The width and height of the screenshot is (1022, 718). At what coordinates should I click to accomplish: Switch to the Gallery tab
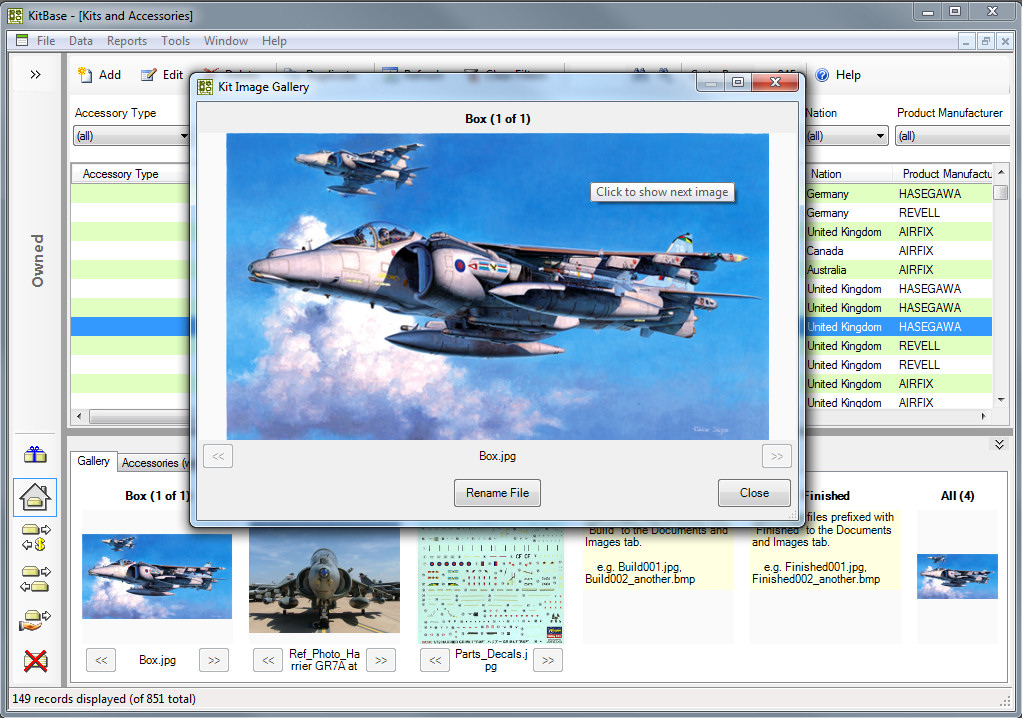(x=93, y=461)
